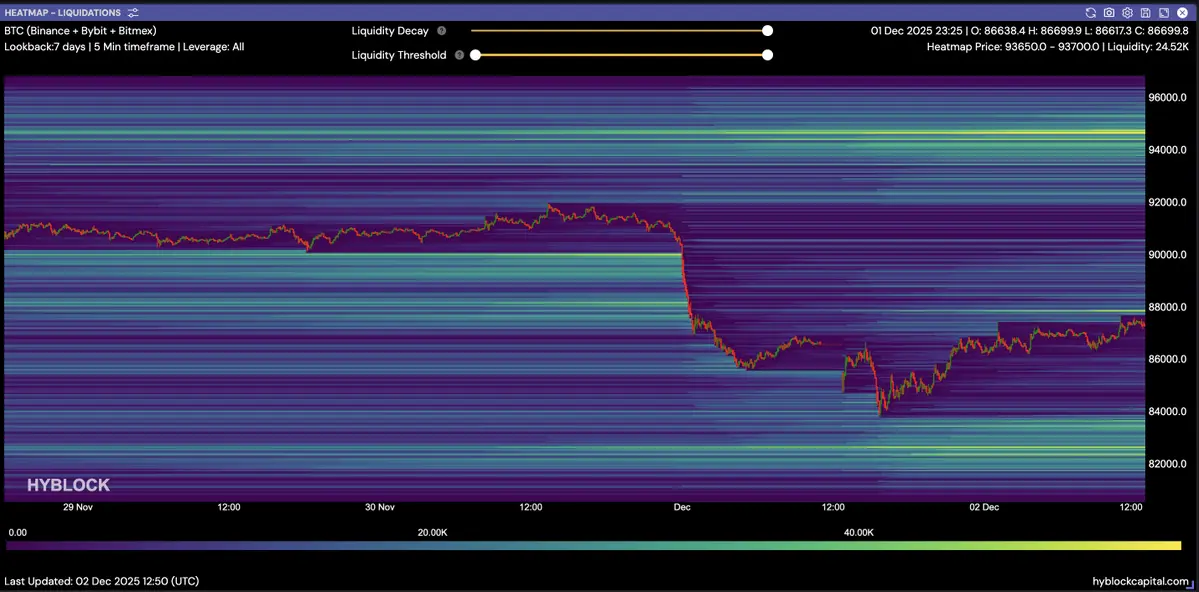Save the heatmap with the floppy disk icon

[x=1145, y=13]
